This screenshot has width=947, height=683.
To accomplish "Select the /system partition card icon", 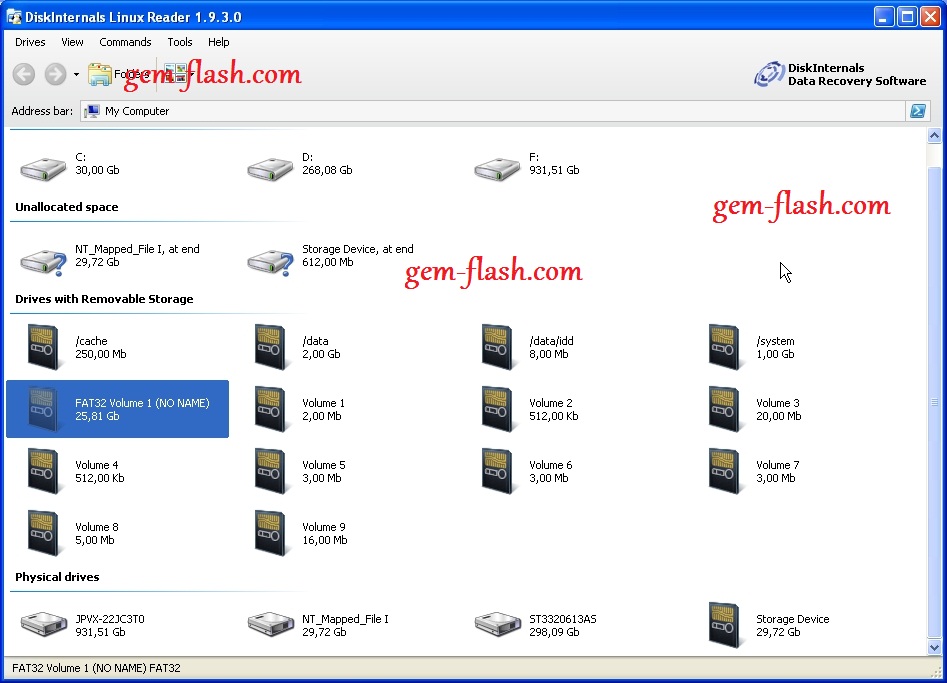I will coord(724,347).
